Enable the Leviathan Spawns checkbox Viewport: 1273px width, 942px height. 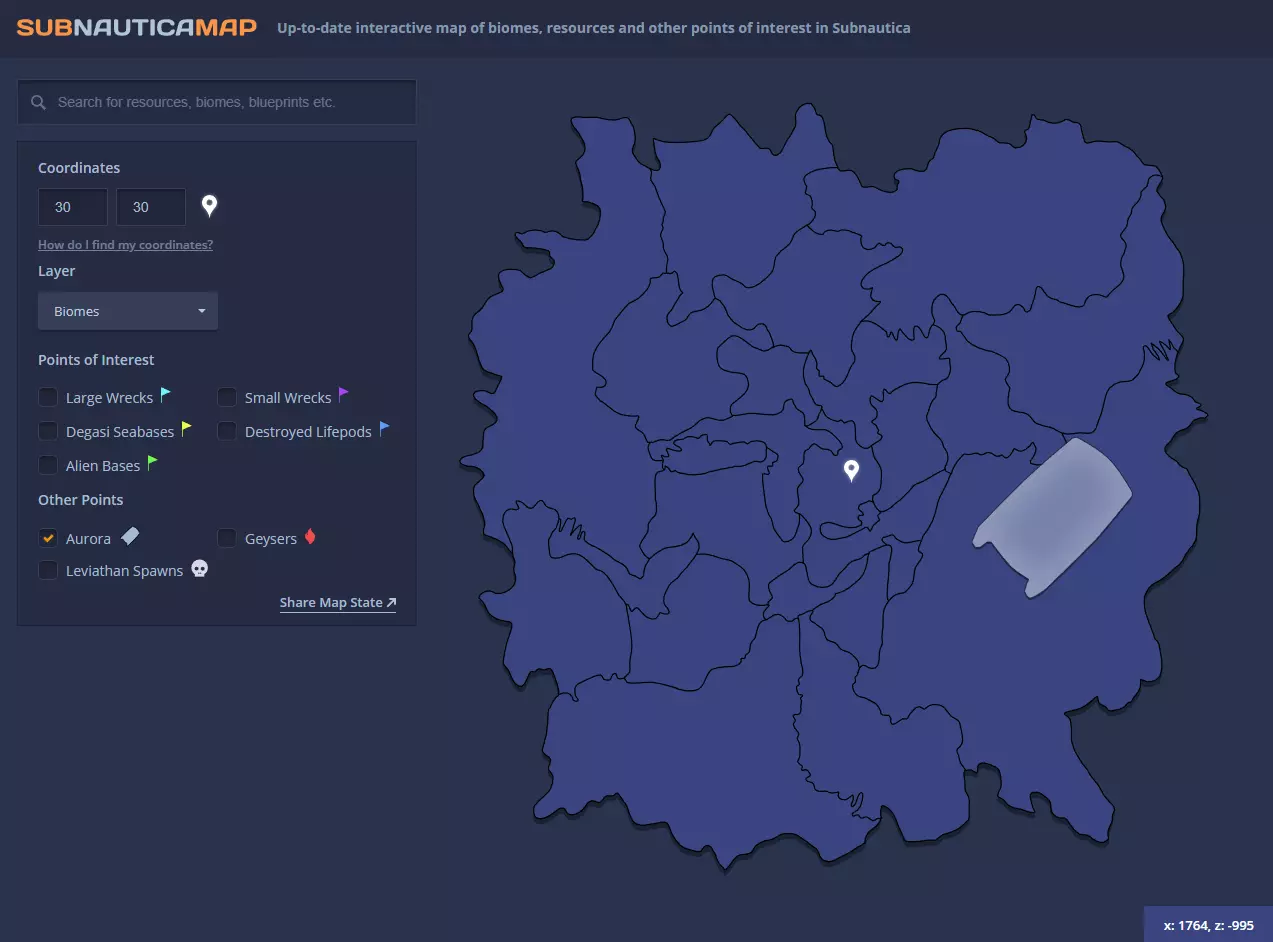pyautogui.click(x=48, y=571)
